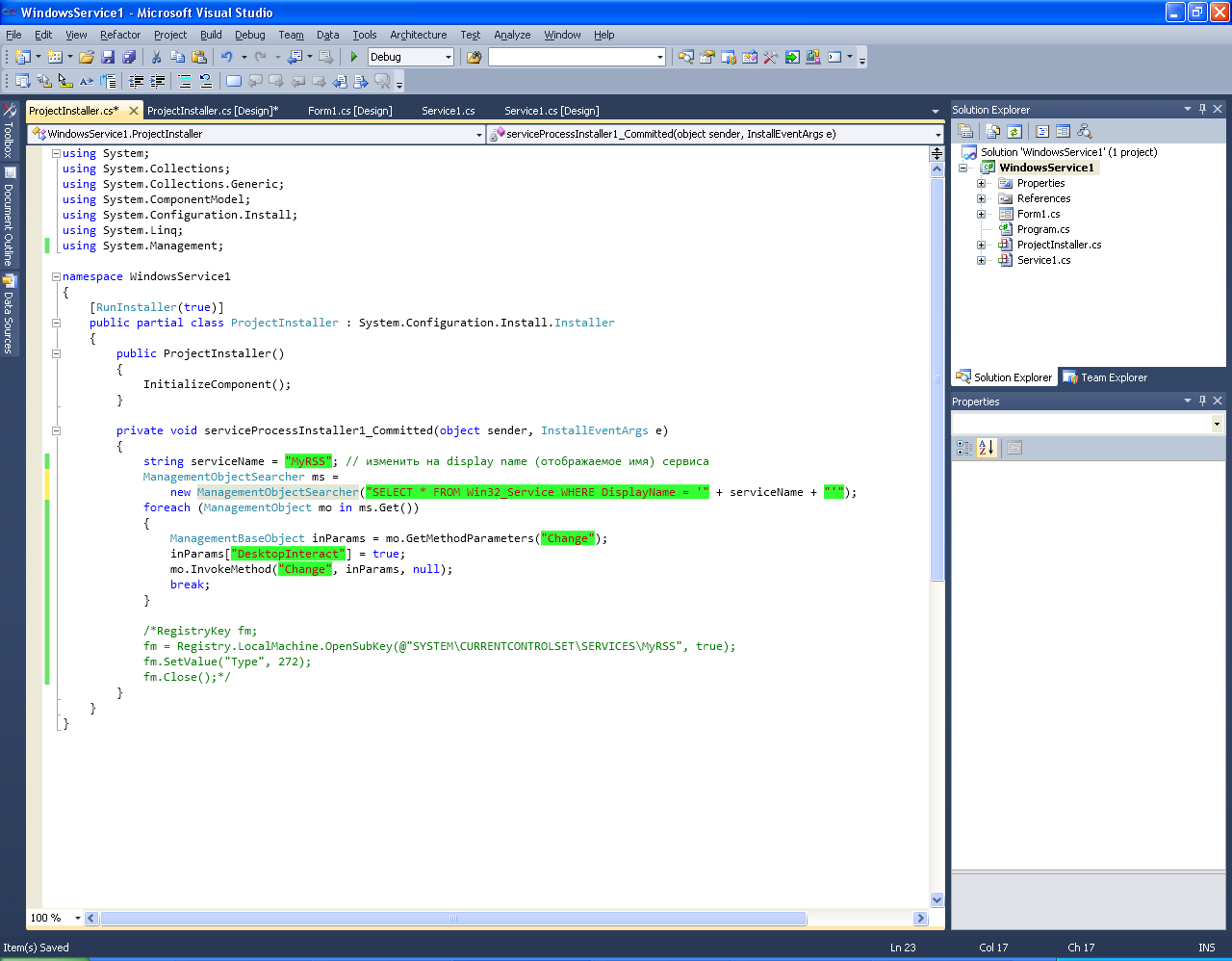The width and height of the screenshot is (1232, 961).
Task: Expand the Form1.cs node
Action: click(981, 214)
